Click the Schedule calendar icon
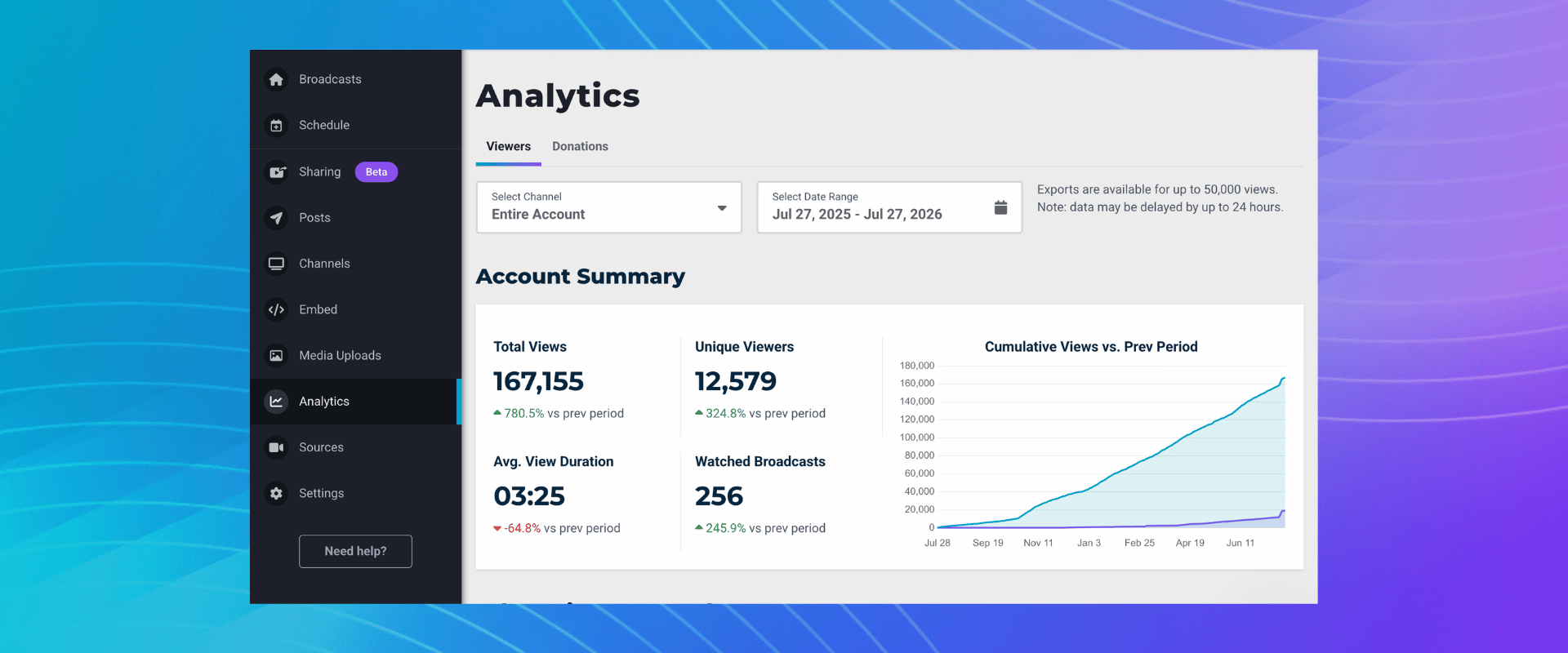Viewport: 1568px width, 653px height. pyautogui.click(x=276, y=126)
